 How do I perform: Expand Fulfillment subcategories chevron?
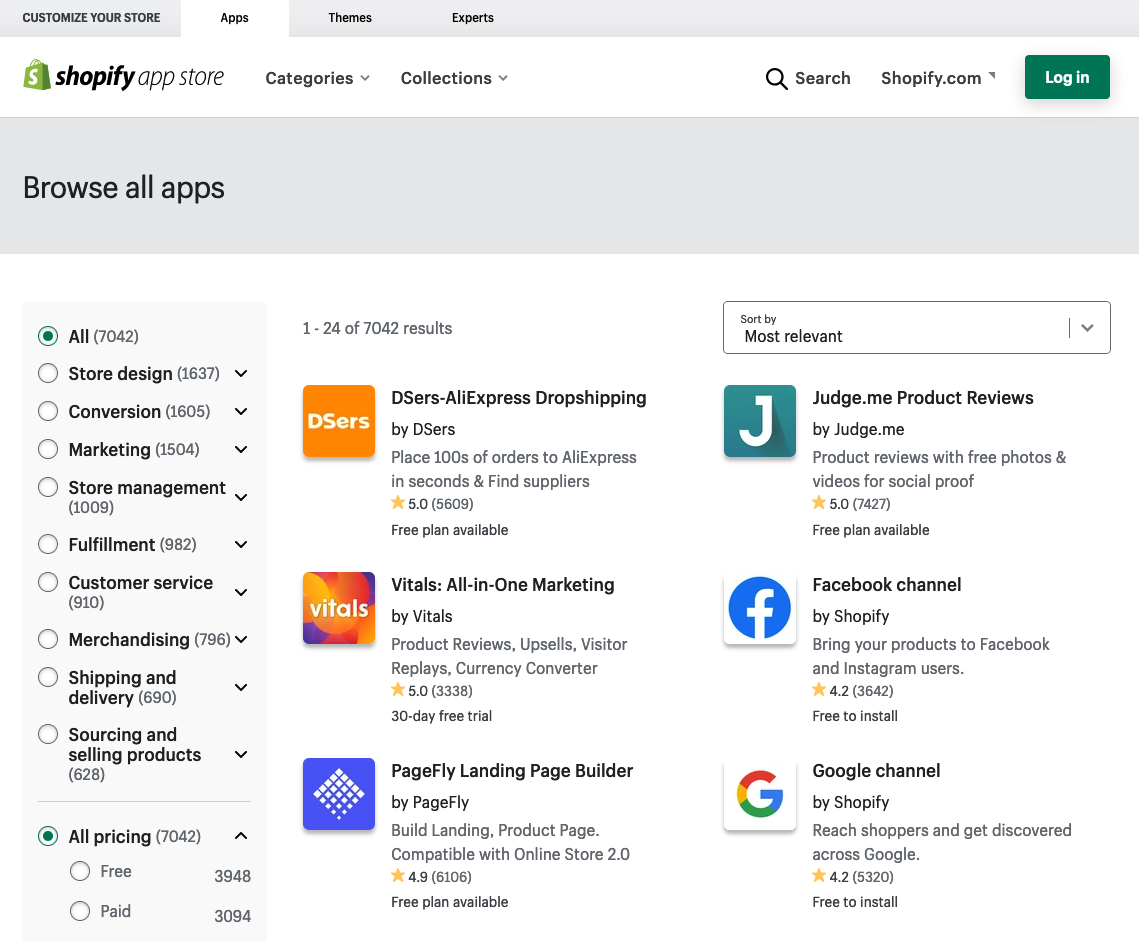click(241, 544)
